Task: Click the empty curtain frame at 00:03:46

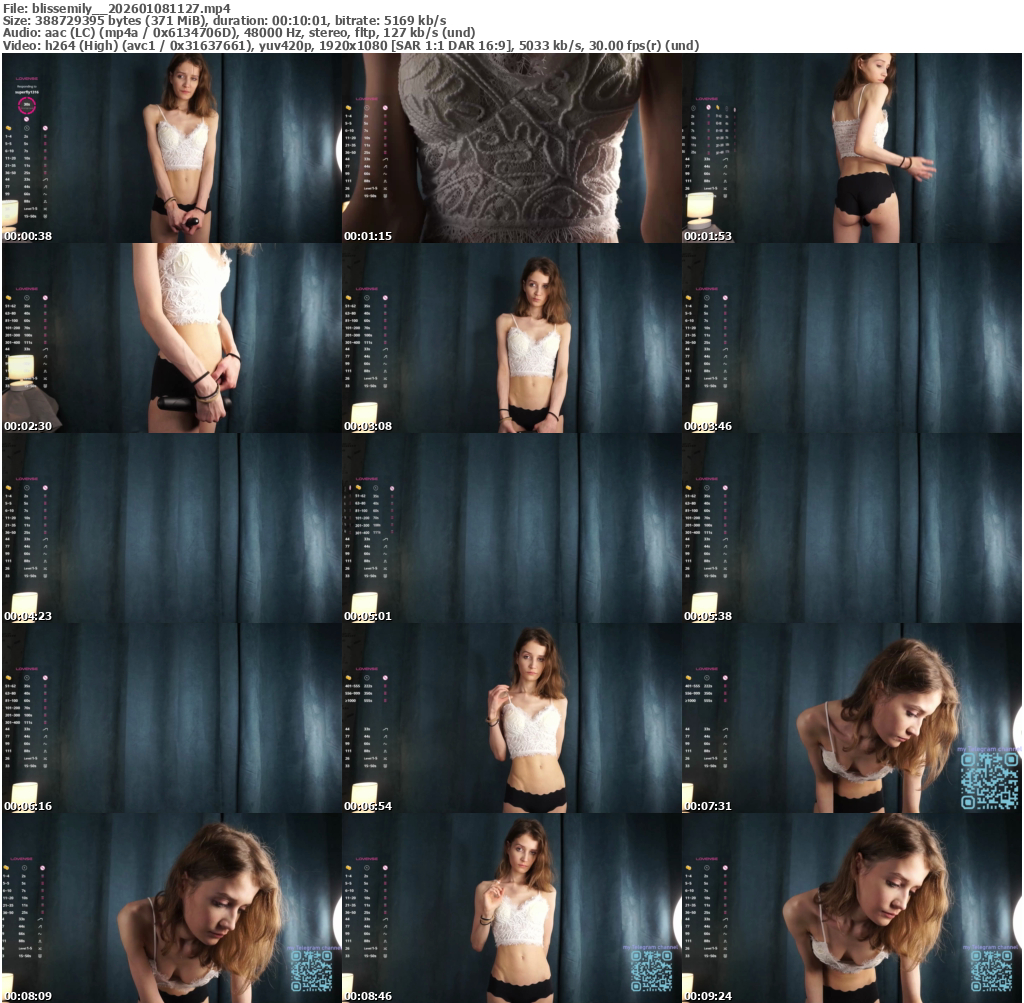Action: point(851,338)
